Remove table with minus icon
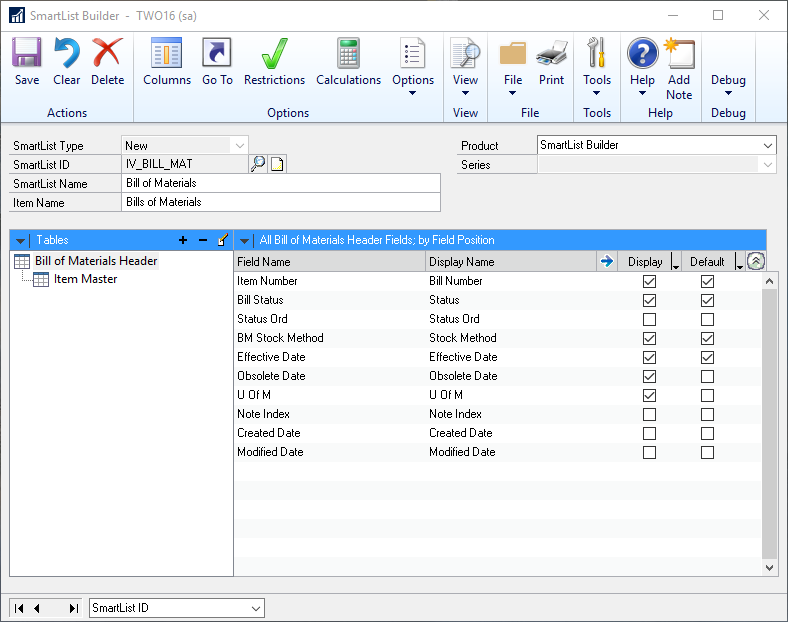 click(x=203, y=240)
